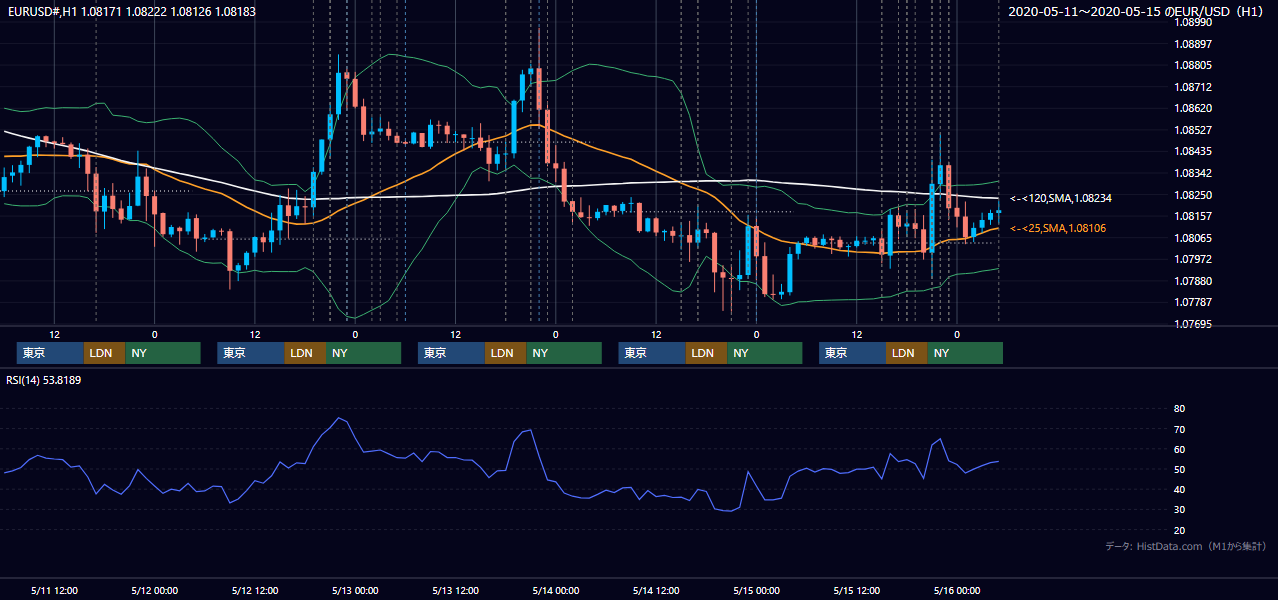Screen dimensions: 1278x600
Task: Click the first 東京 session block
Action: (50, 353)
